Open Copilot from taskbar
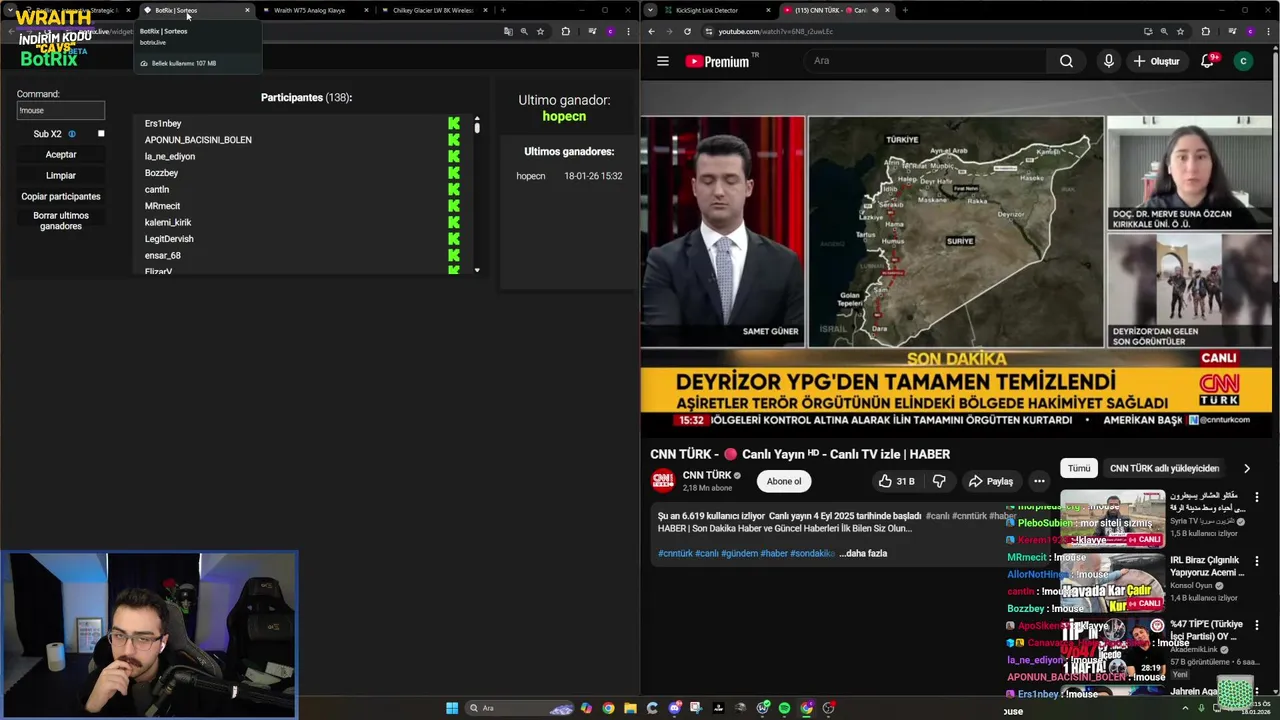This screenshot has height=720, width=1280. click(x=586, y=708)
